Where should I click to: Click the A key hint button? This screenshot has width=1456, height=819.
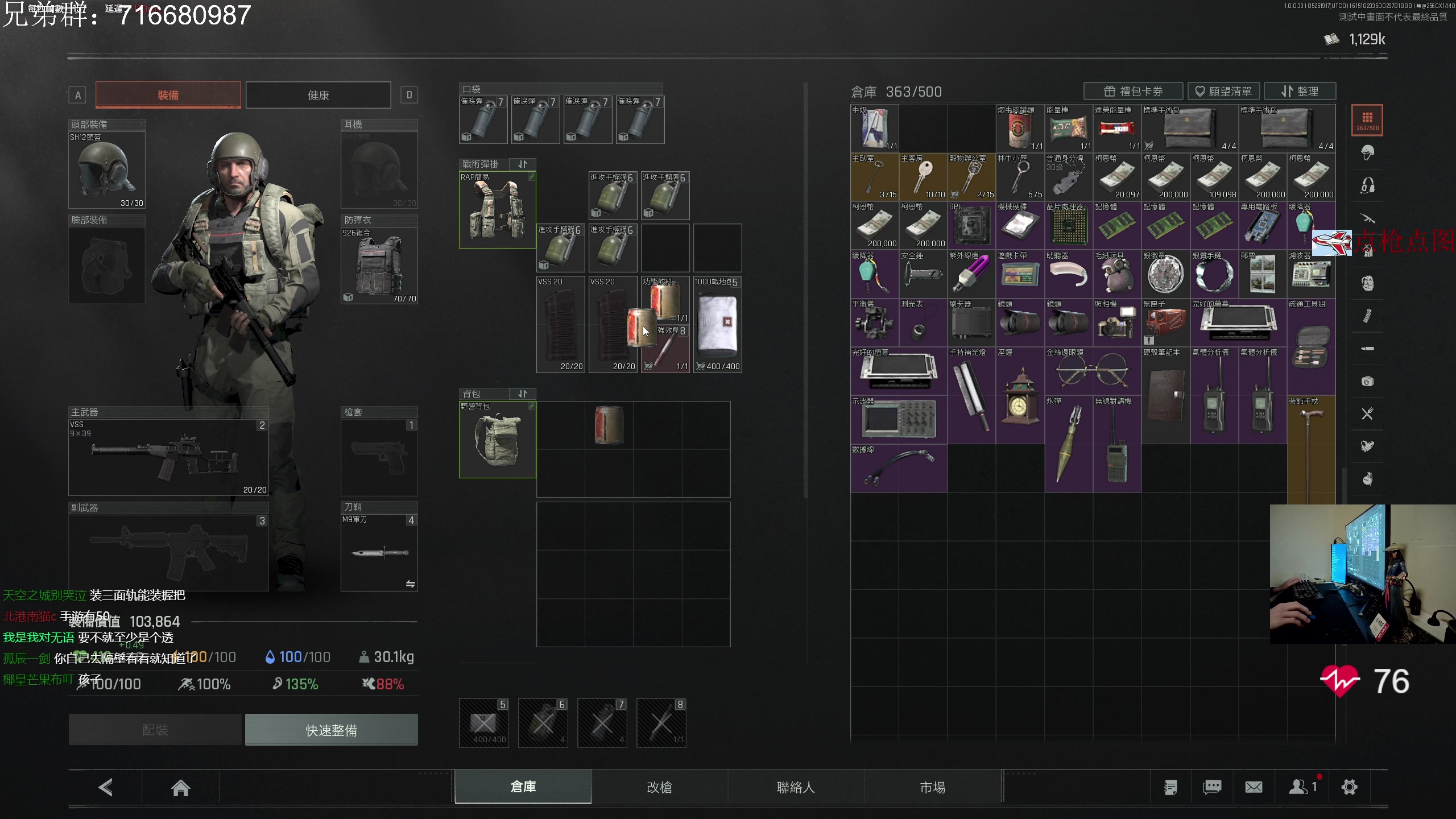click(x=78, y=95)
